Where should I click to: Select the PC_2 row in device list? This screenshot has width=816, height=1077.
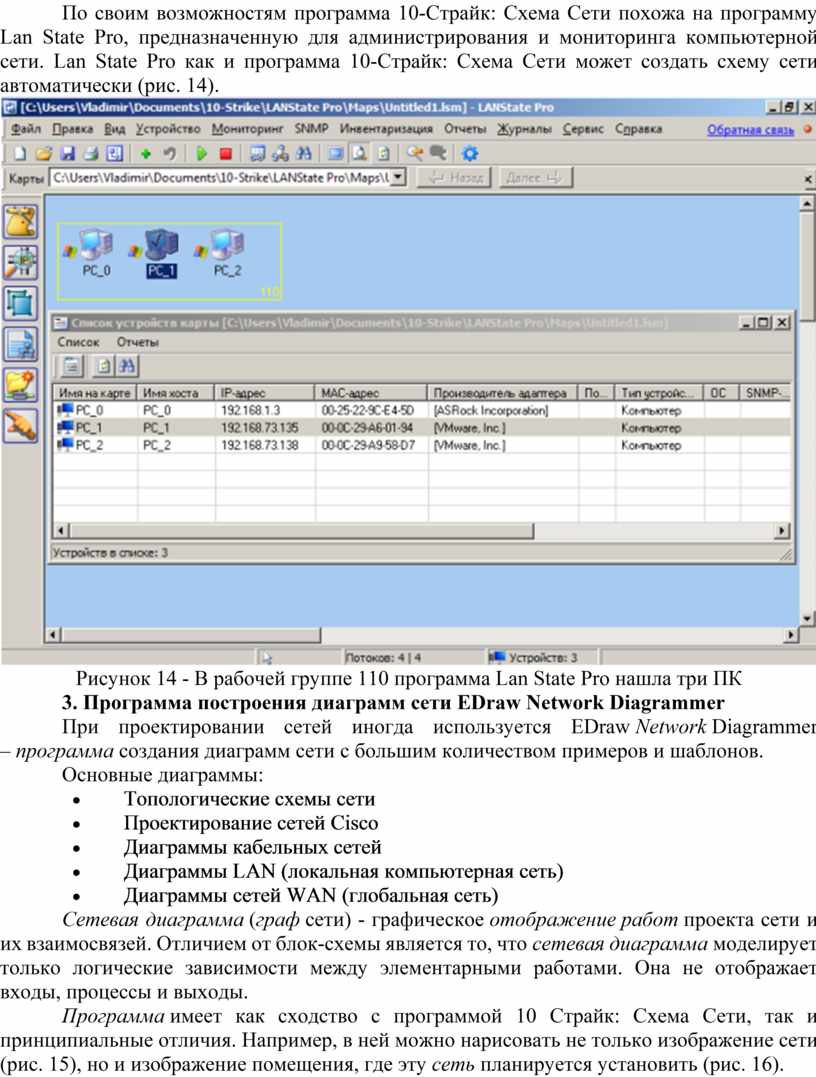[x=422, y=445]
